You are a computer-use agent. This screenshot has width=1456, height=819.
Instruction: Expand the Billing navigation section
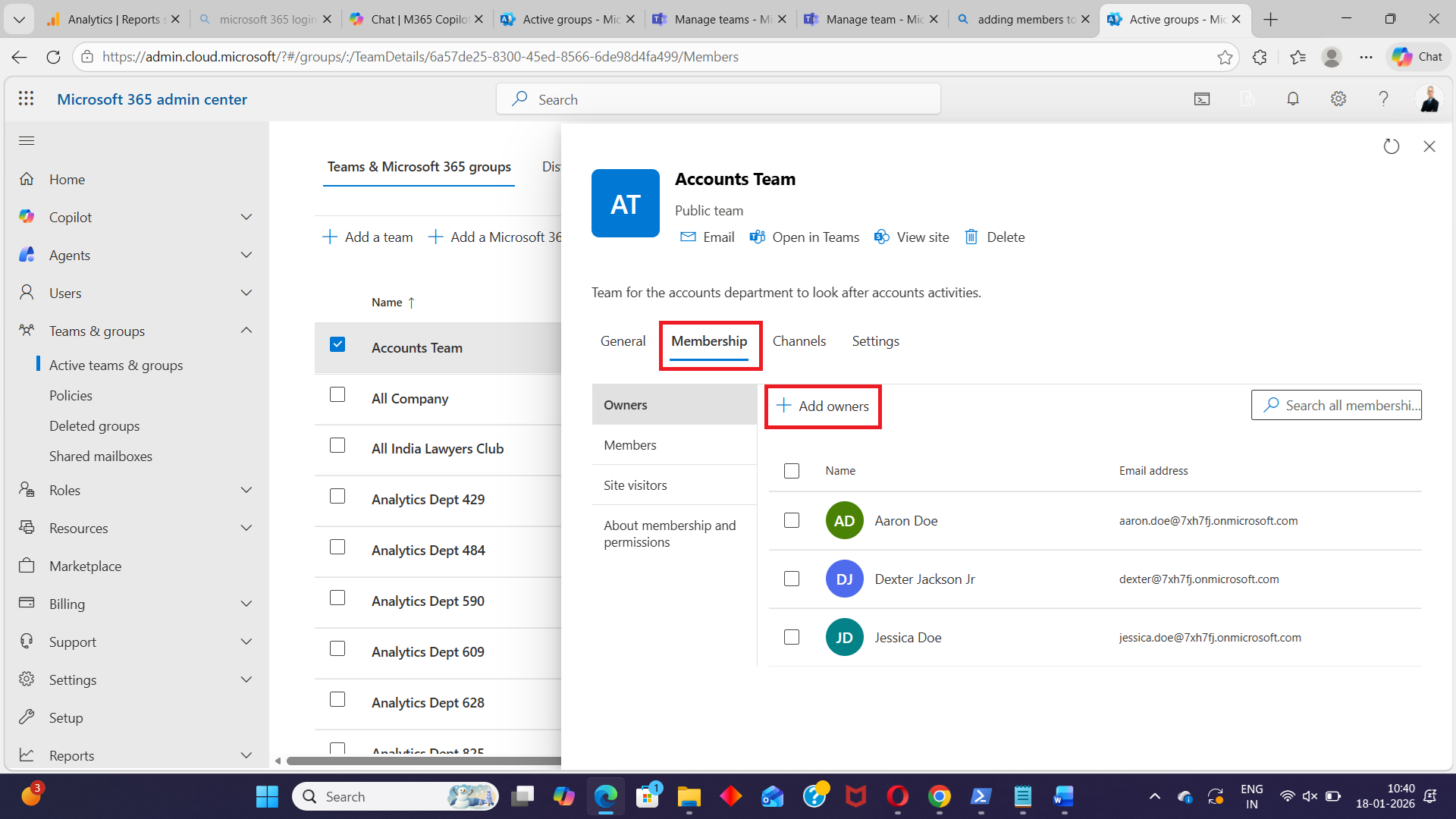pos(246,604)
